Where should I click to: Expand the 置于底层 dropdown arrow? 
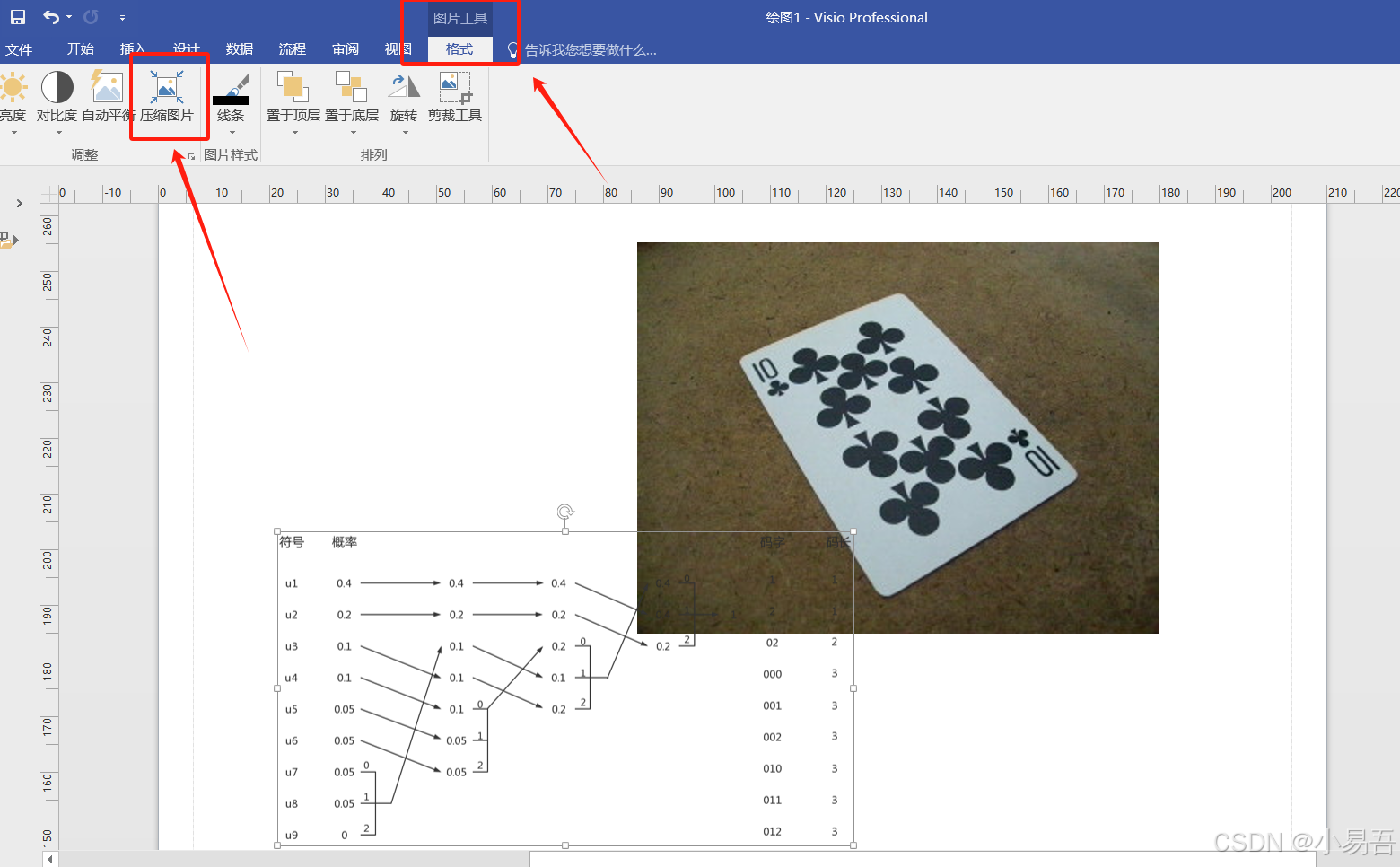(x=353, y=133)
